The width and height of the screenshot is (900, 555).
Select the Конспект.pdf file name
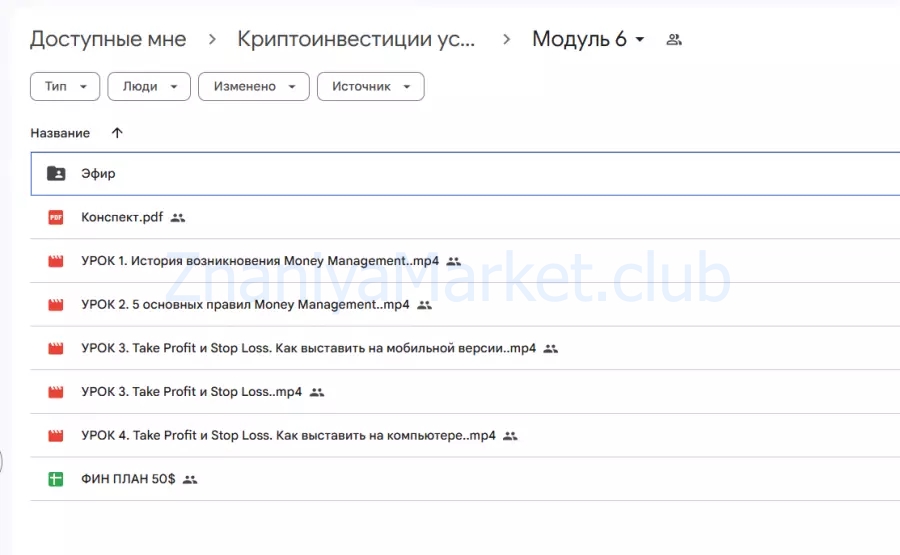tap(122, 218)
